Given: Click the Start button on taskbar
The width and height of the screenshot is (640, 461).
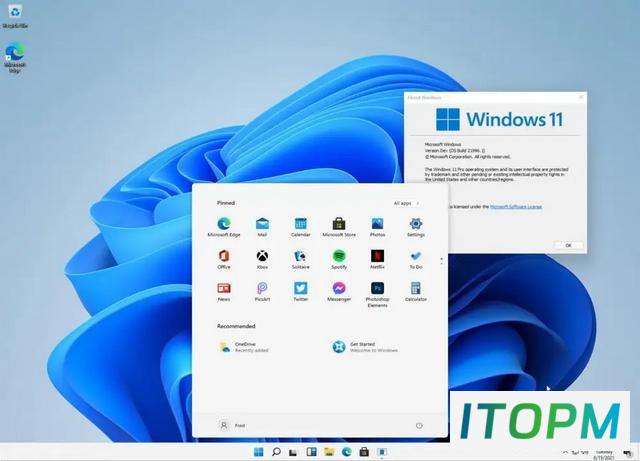Looking at the screenshot, I should (258, 452).
